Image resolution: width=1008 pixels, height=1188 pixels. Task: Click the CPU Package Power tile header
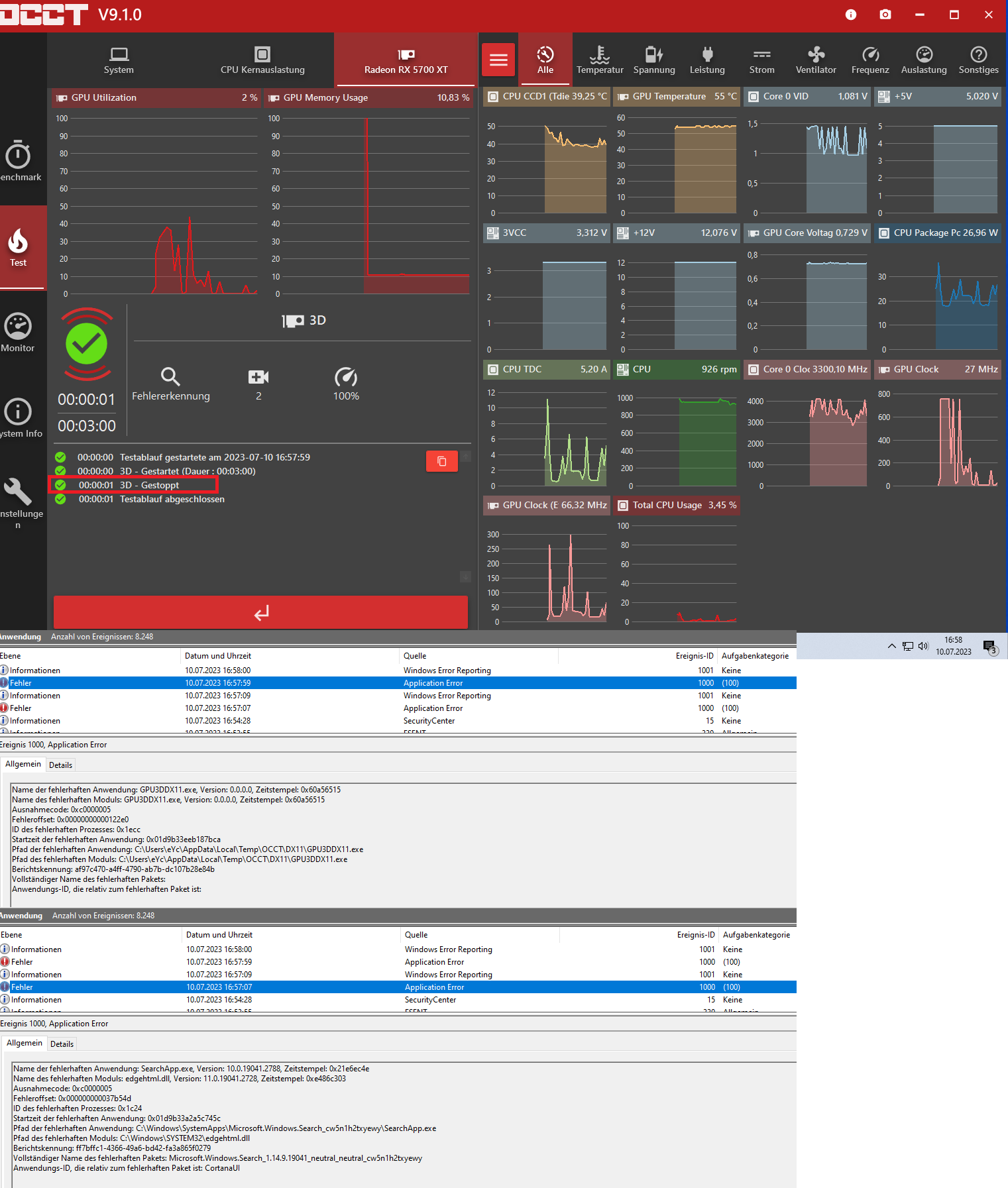point(937,233)
